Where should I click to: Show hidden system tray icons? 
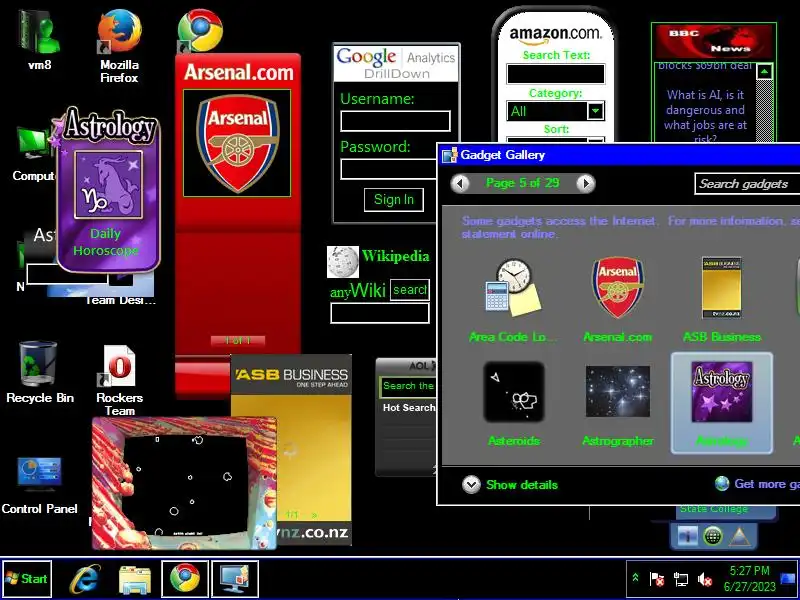635,578
